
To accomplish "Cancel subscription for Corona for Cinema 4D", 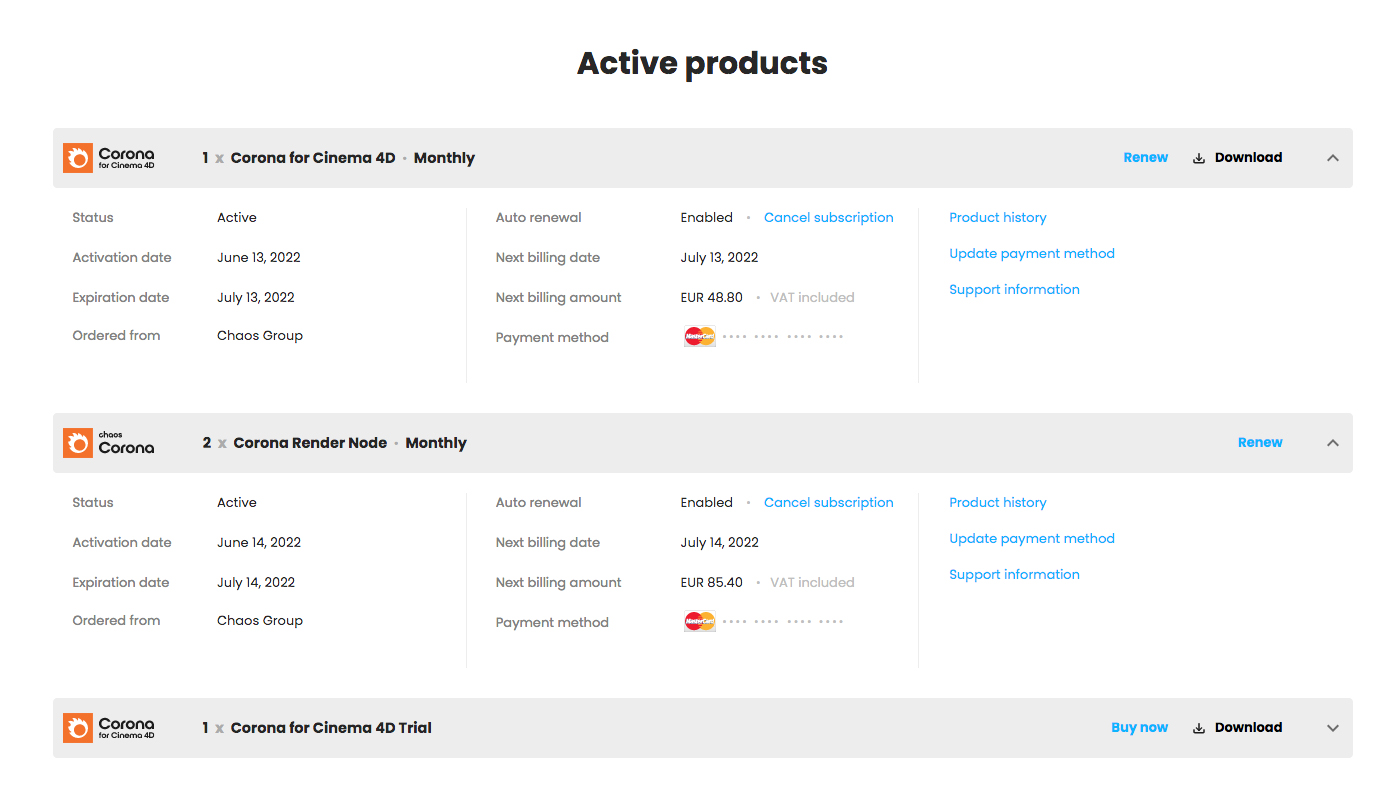I will tap(829, 217).
